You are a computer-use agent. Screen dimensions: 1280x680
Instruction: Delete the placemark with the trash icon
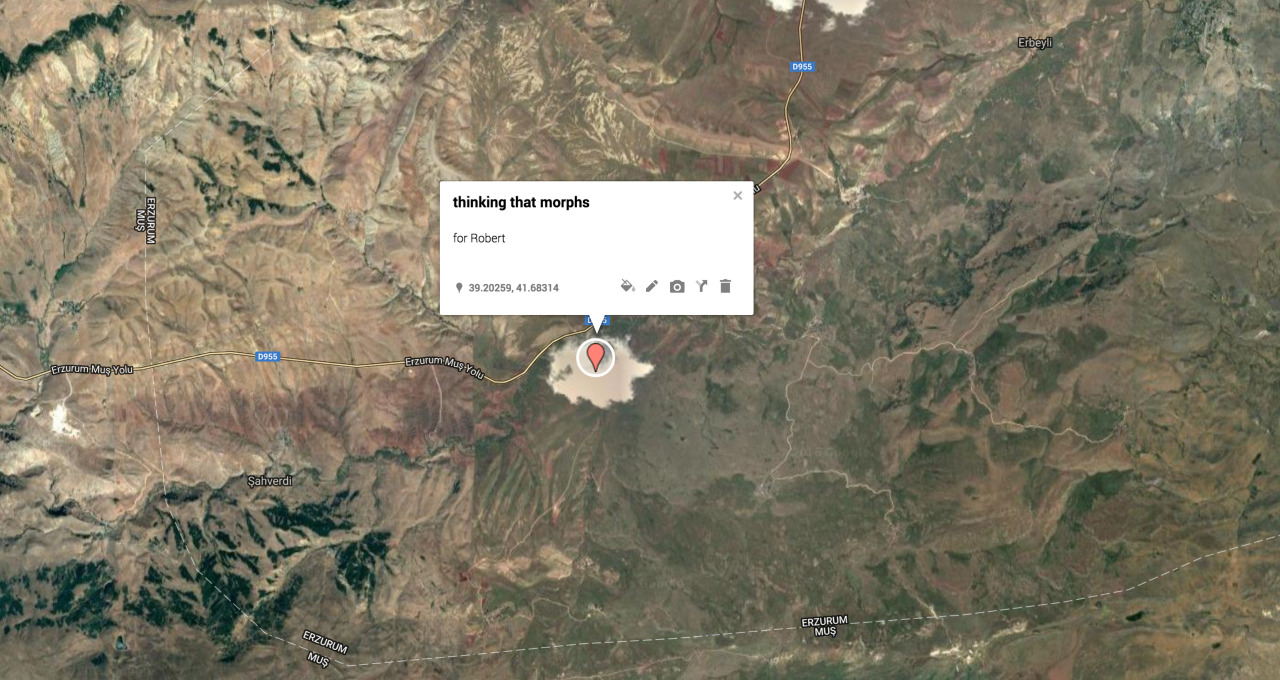click(x=726, y=286)
